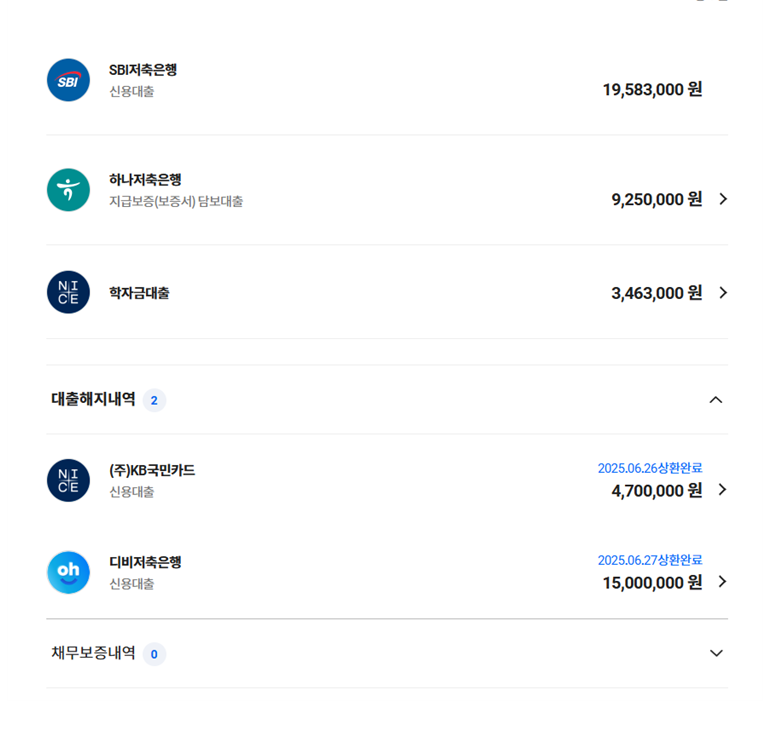Click the 대출해지내역 section header

[x=93, y=400]
